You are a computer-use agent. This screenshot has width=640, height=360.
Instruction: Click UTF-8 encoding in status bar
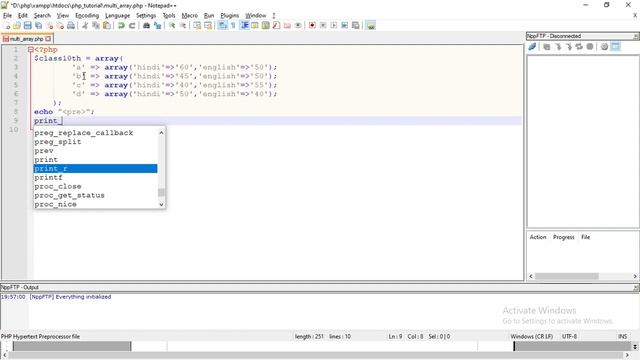click(569, 336)
